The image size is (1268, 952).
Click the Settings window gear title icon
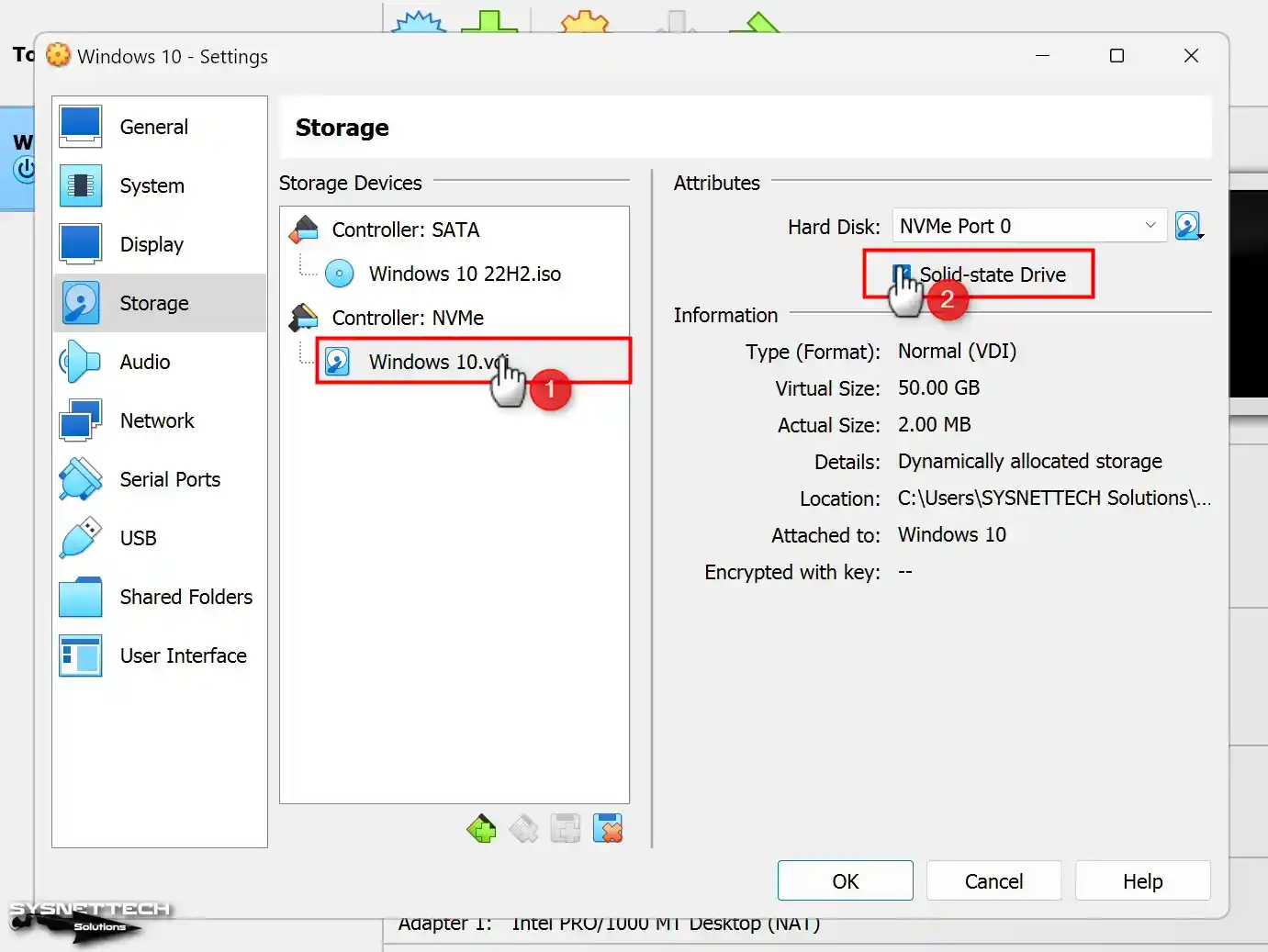point(58,55)
